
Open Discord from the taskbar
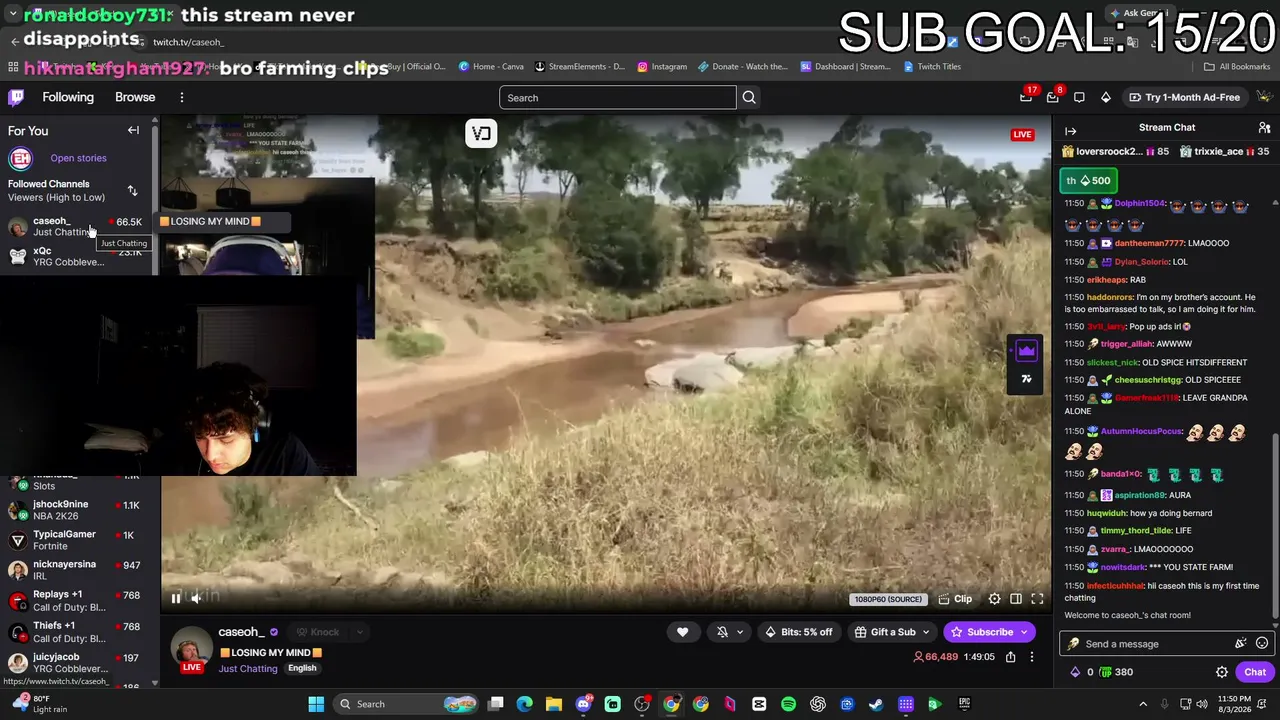click(583, 704)
